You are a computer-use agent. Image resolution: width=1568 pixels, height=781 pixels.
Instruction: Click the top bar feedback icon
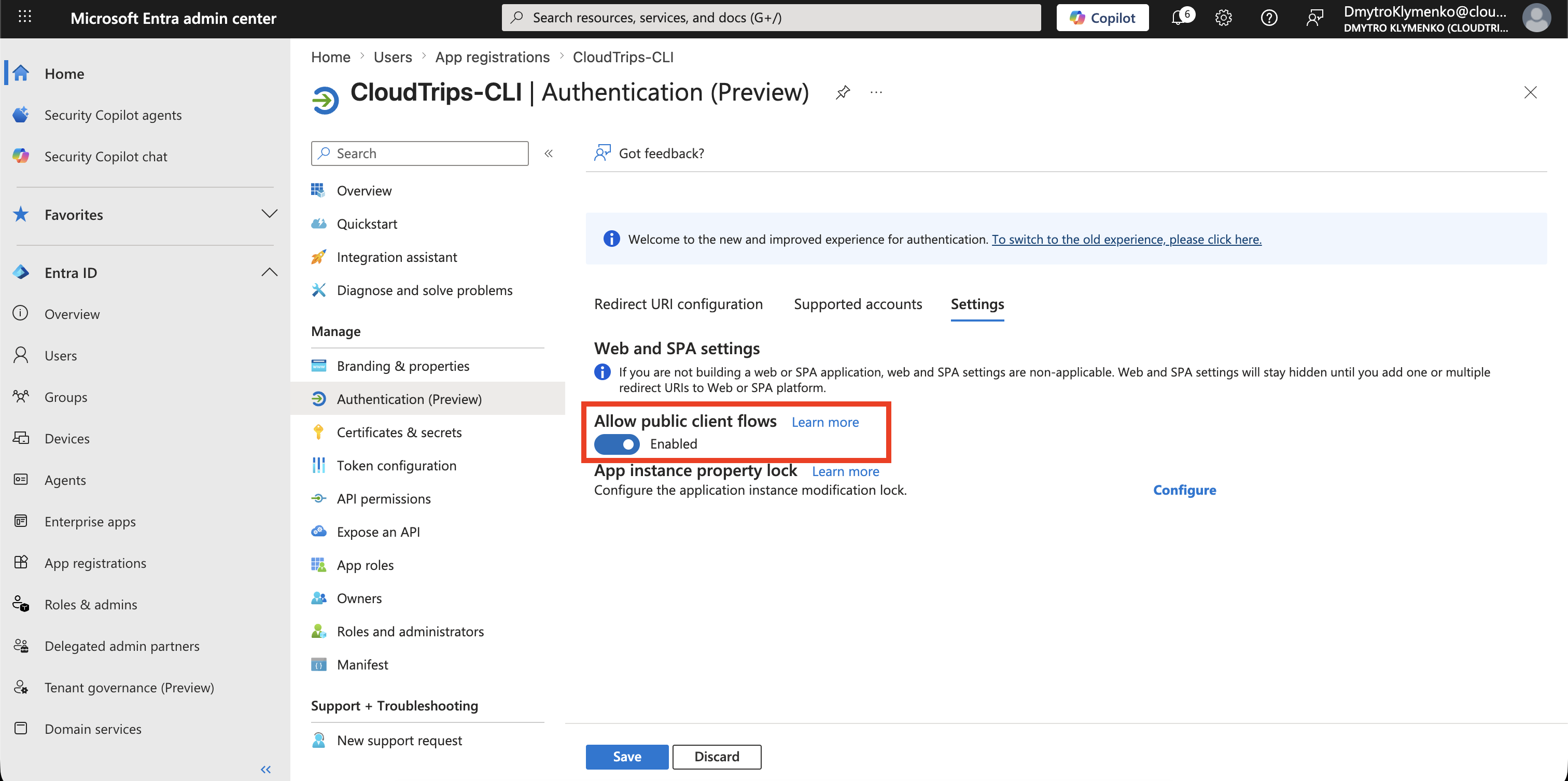pos(1315,18)
